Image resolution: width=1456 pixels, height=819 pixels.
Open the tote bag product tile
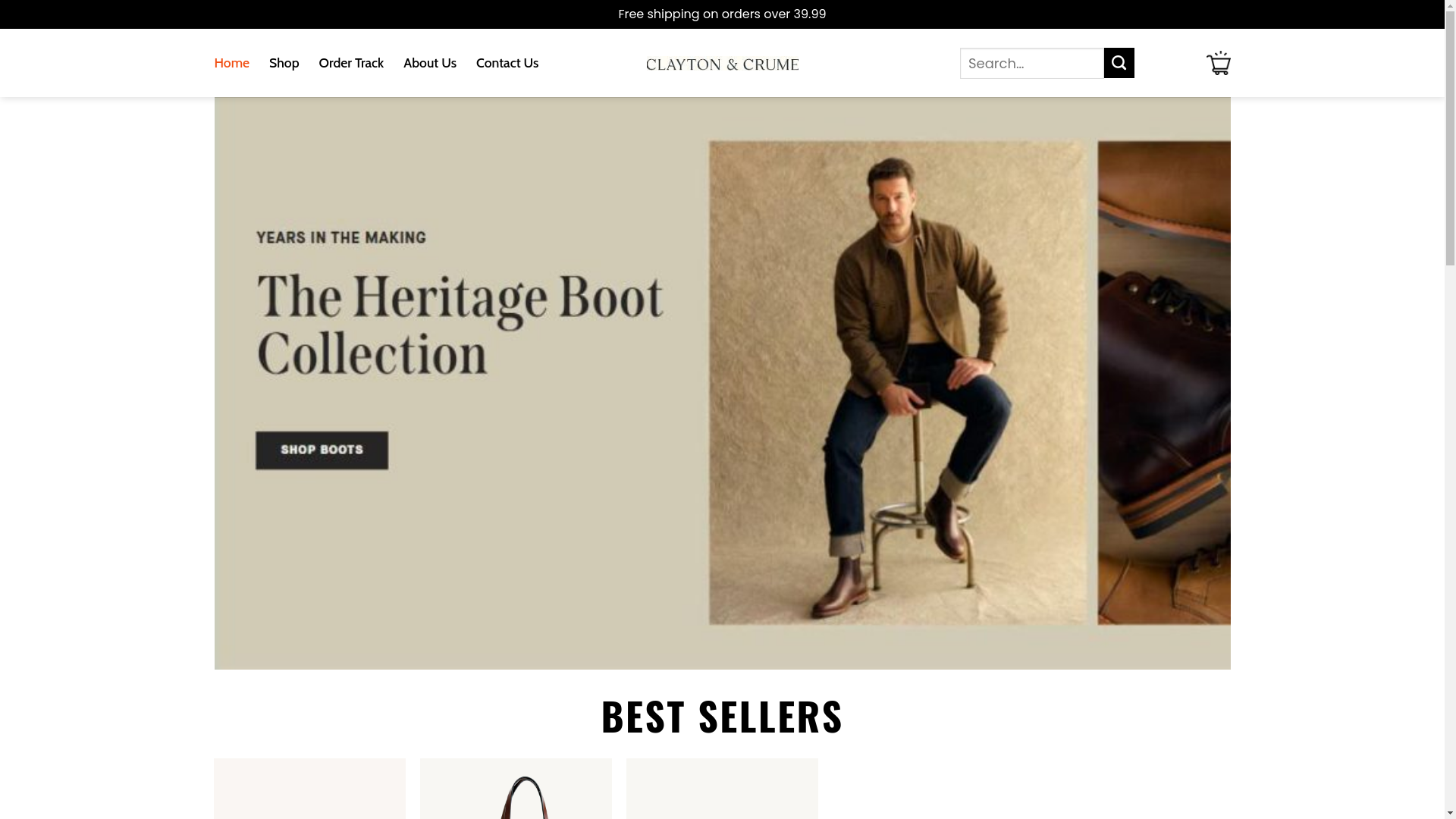[516, 789]
